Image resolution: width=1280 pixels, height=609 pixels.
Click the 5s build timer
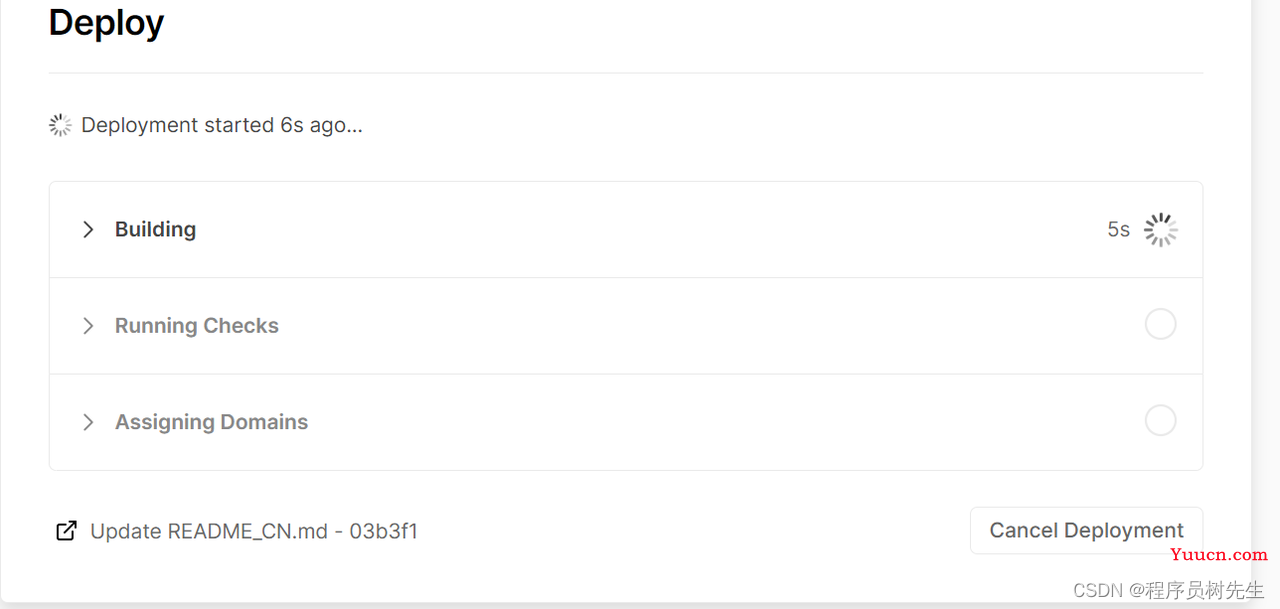(x=1118, y=230)
